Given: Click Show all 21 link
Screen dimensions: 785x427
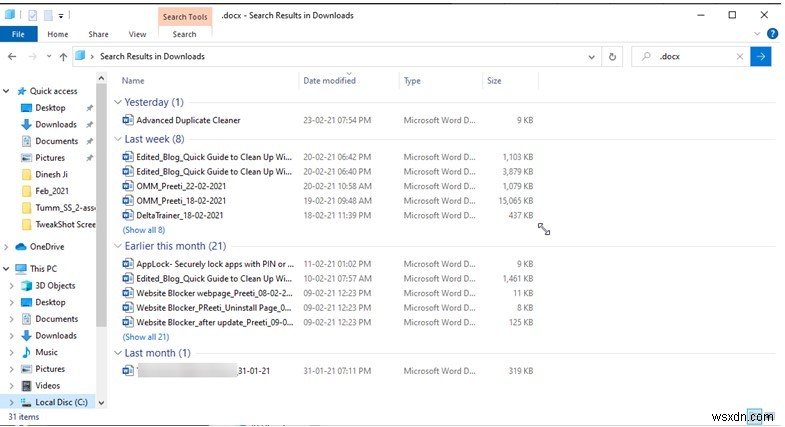Looking at the screenshot, I should pos(146,337).
